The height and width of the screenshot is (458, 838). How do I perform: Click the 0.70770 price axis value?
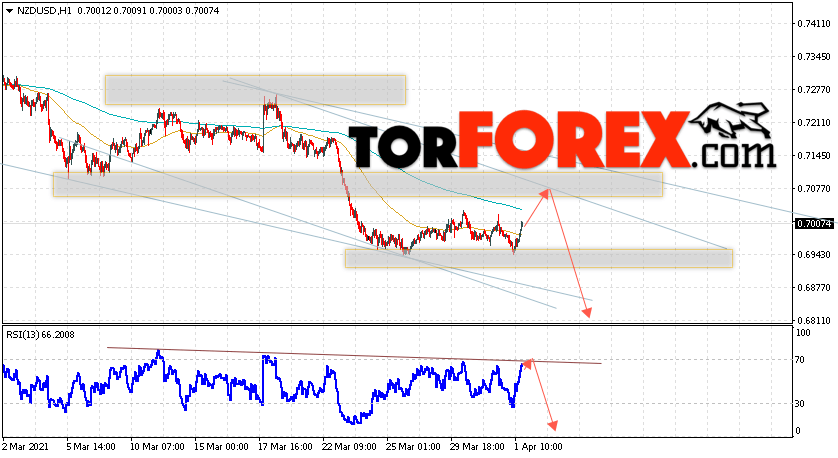tap(814, 189)
